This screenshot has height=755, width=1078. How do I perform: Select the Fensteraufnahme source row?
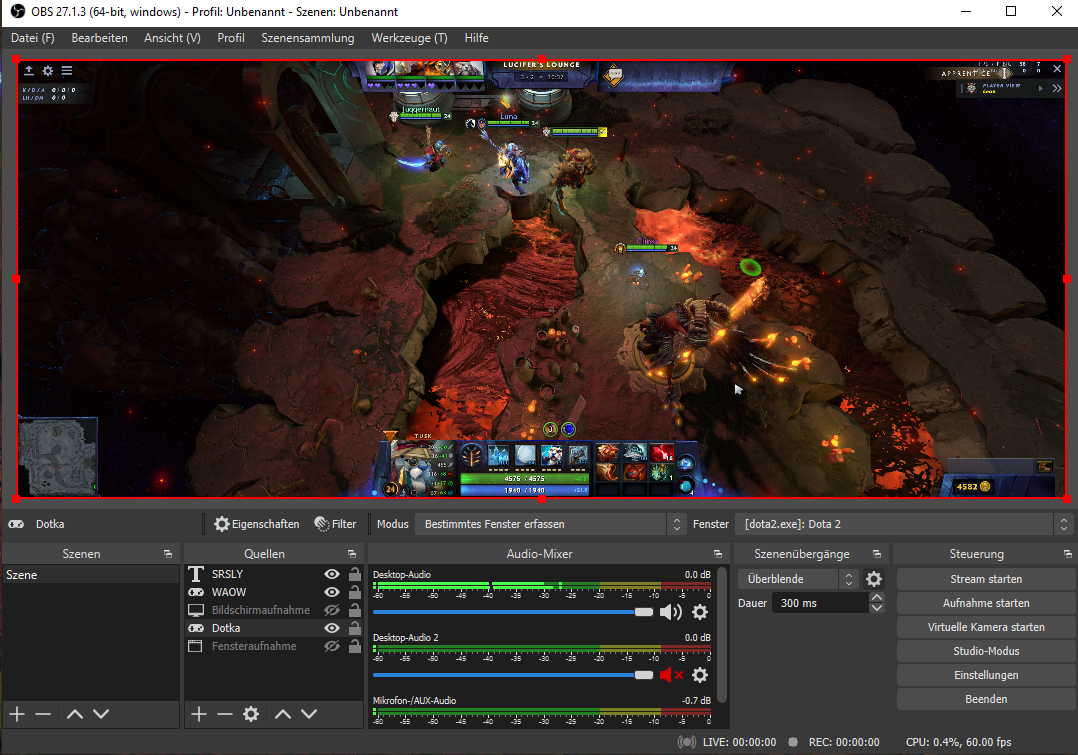tap(274, 646)
